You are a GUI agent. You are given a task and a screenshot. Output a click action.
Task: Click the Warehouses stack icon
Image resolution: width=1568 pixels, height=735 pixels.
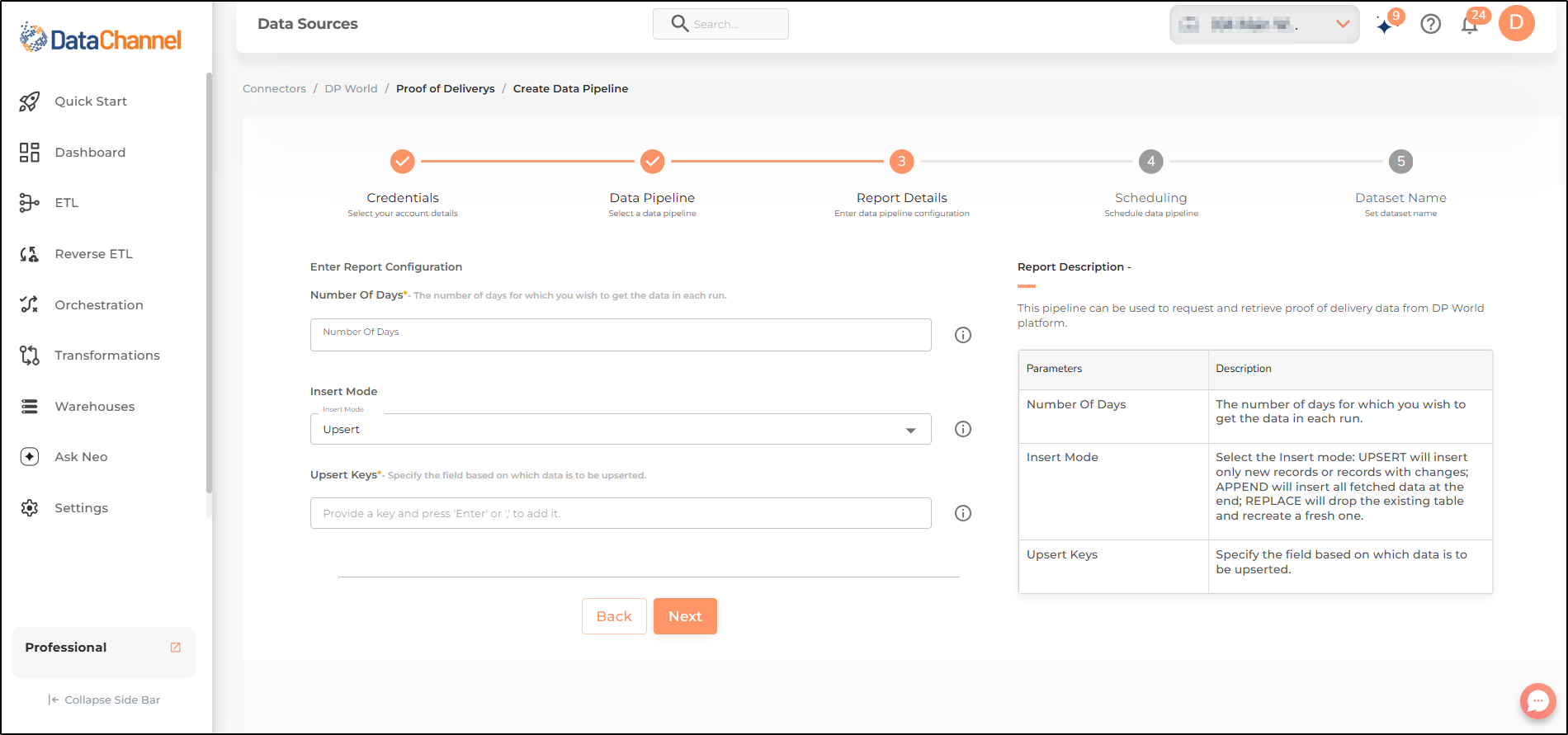click(30, 406)
